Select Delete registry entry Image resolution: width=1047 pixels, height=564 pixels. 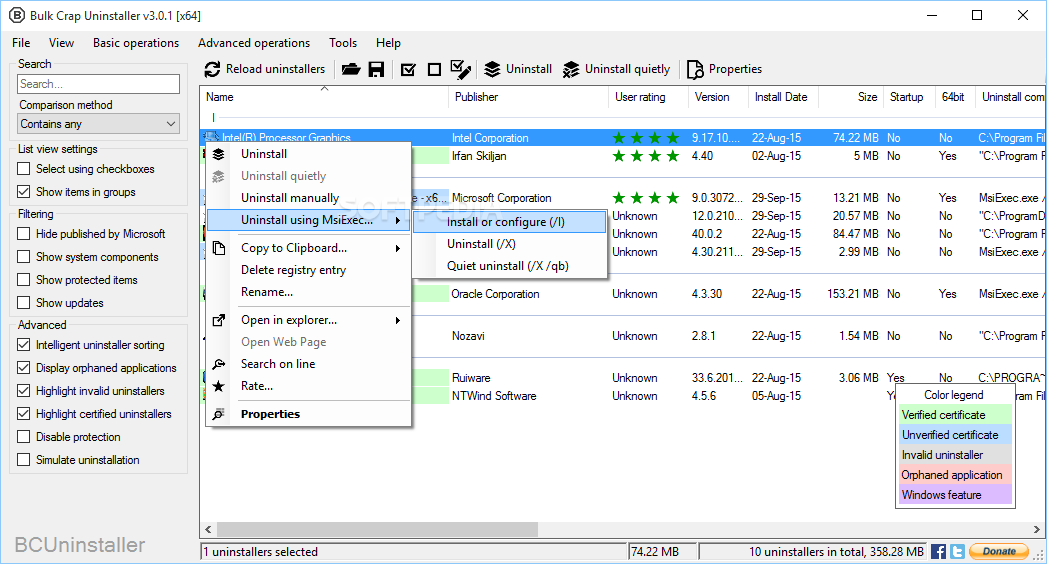[308, 270]
